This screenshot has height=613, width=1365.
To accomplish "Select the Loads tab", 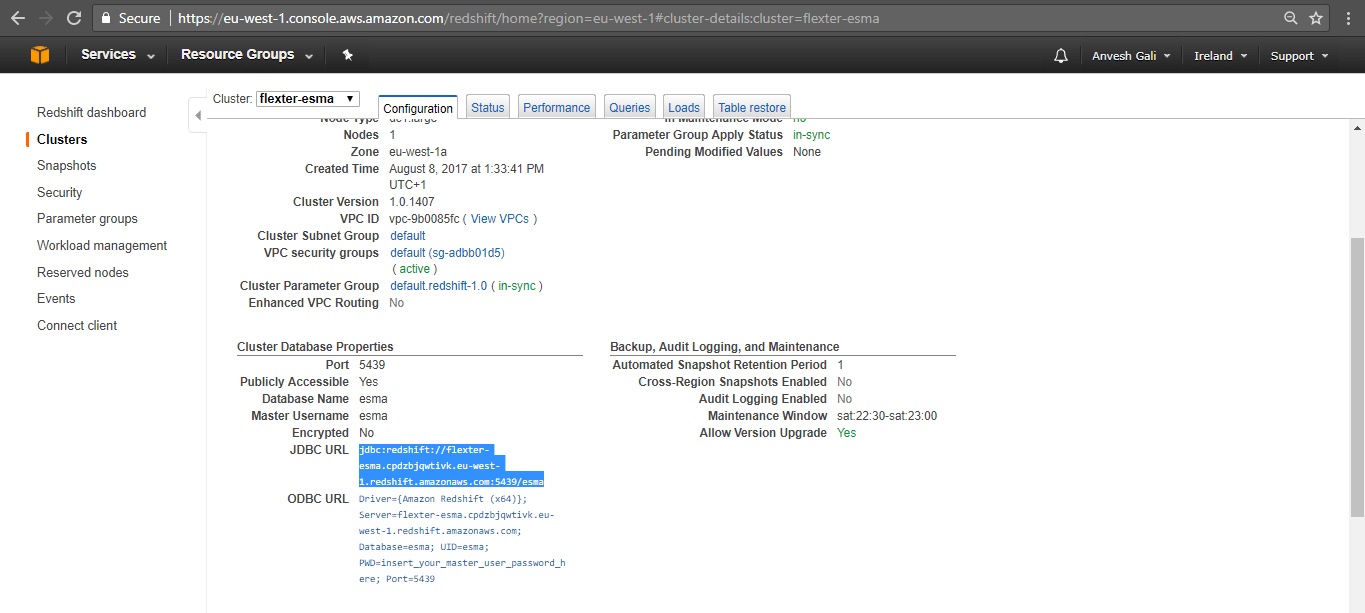I will click(x=684, y=107).
